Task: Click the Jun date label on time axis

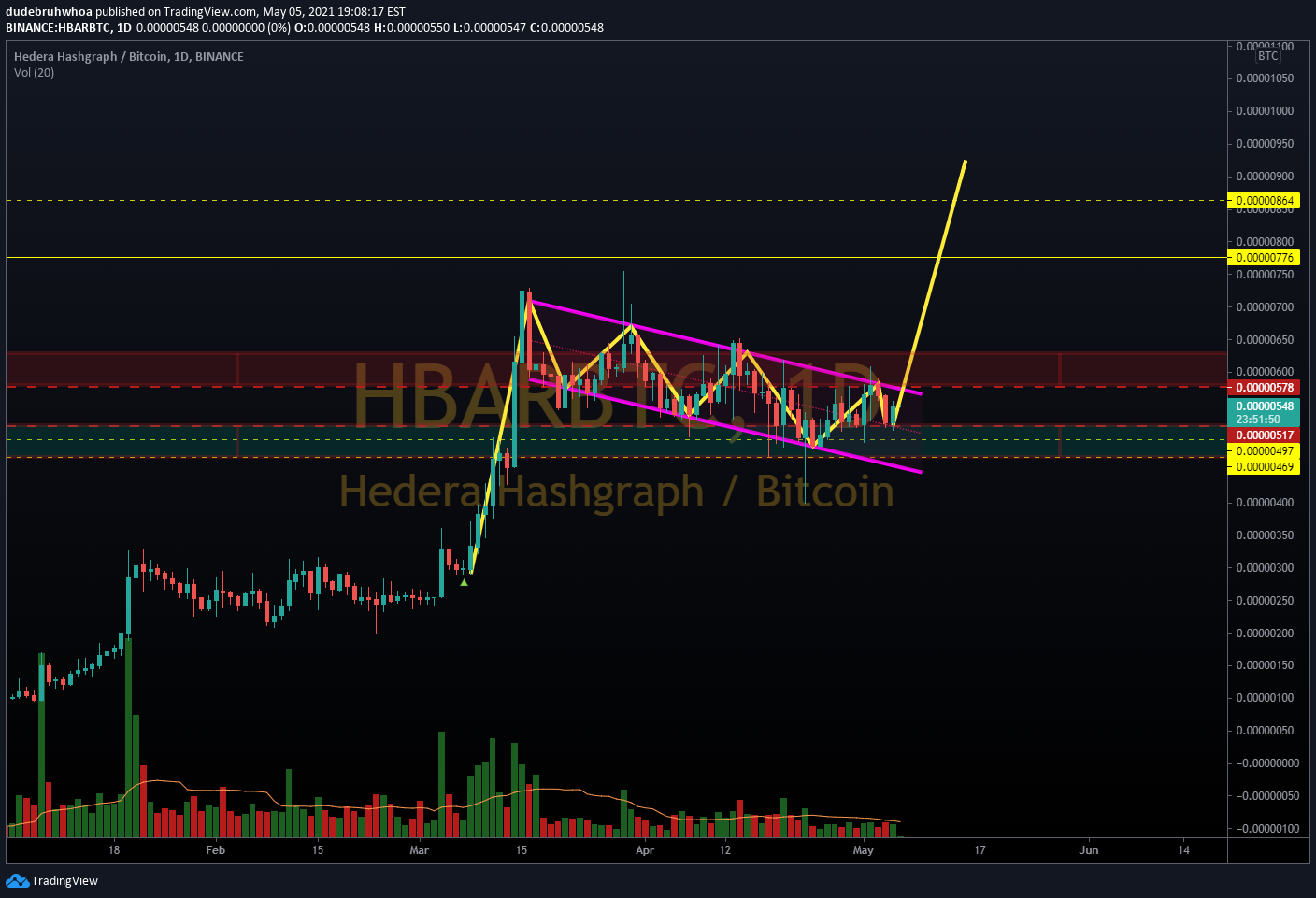Action: pyautogui.click(x=1089, y=850)
